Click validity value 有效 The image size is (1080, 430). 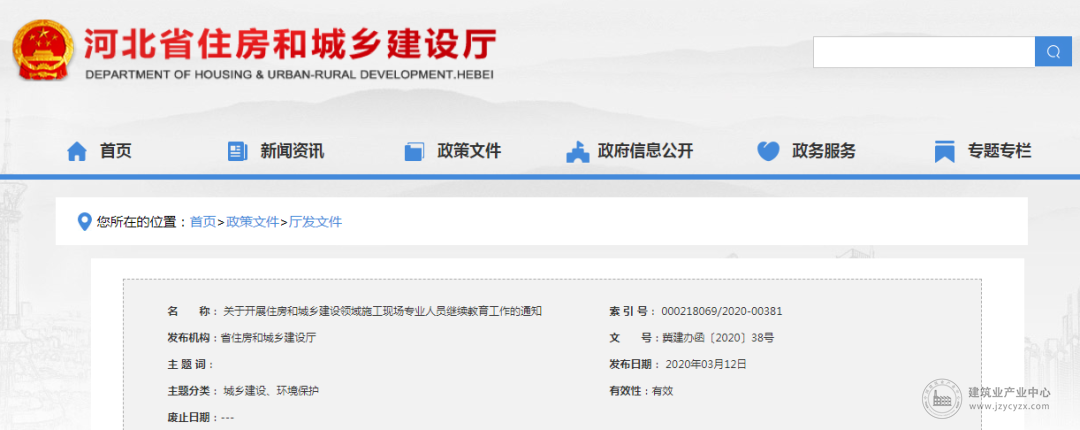[662, 391]
